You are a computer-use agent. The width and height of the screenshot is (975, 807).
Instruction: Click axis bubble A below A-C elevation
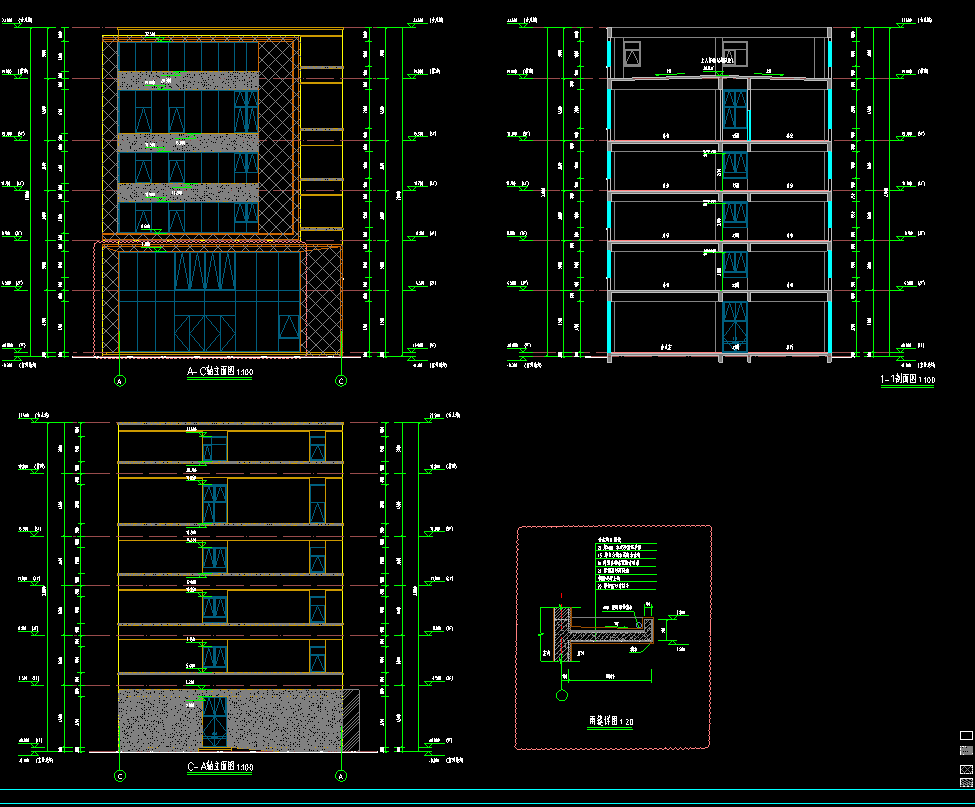(120, 381)
